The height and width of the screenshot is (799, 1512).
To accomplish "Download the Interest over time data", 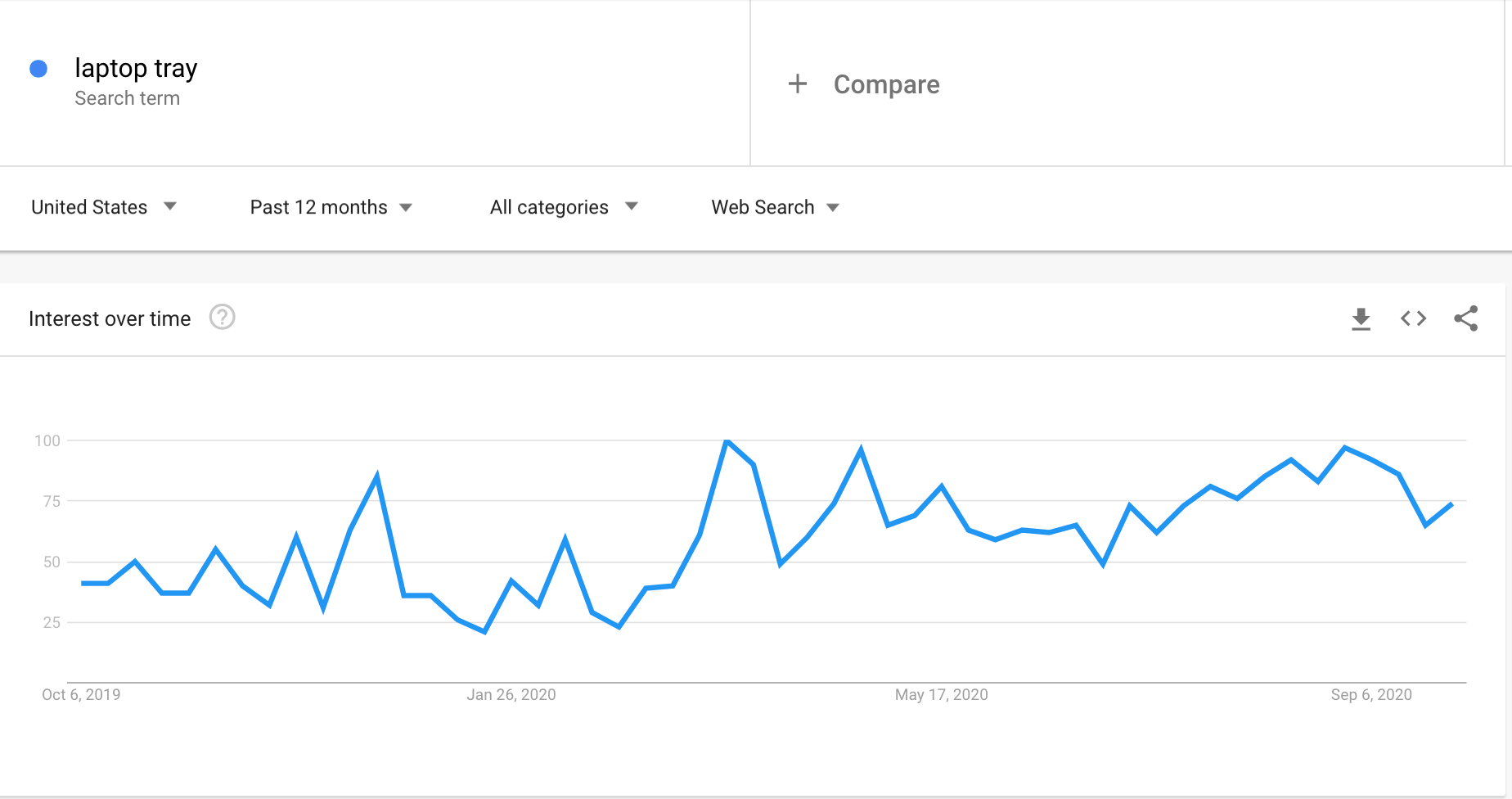I will tap(1361, 318).
